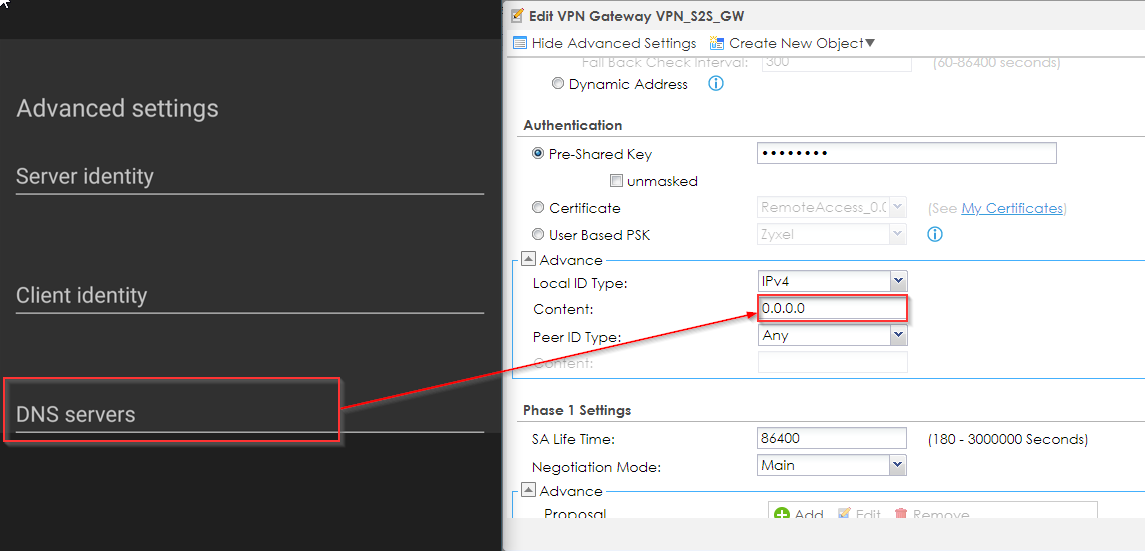Click the Hide Advanced Settings icon
Viewport: 1145px width, 551px height.
520,43
